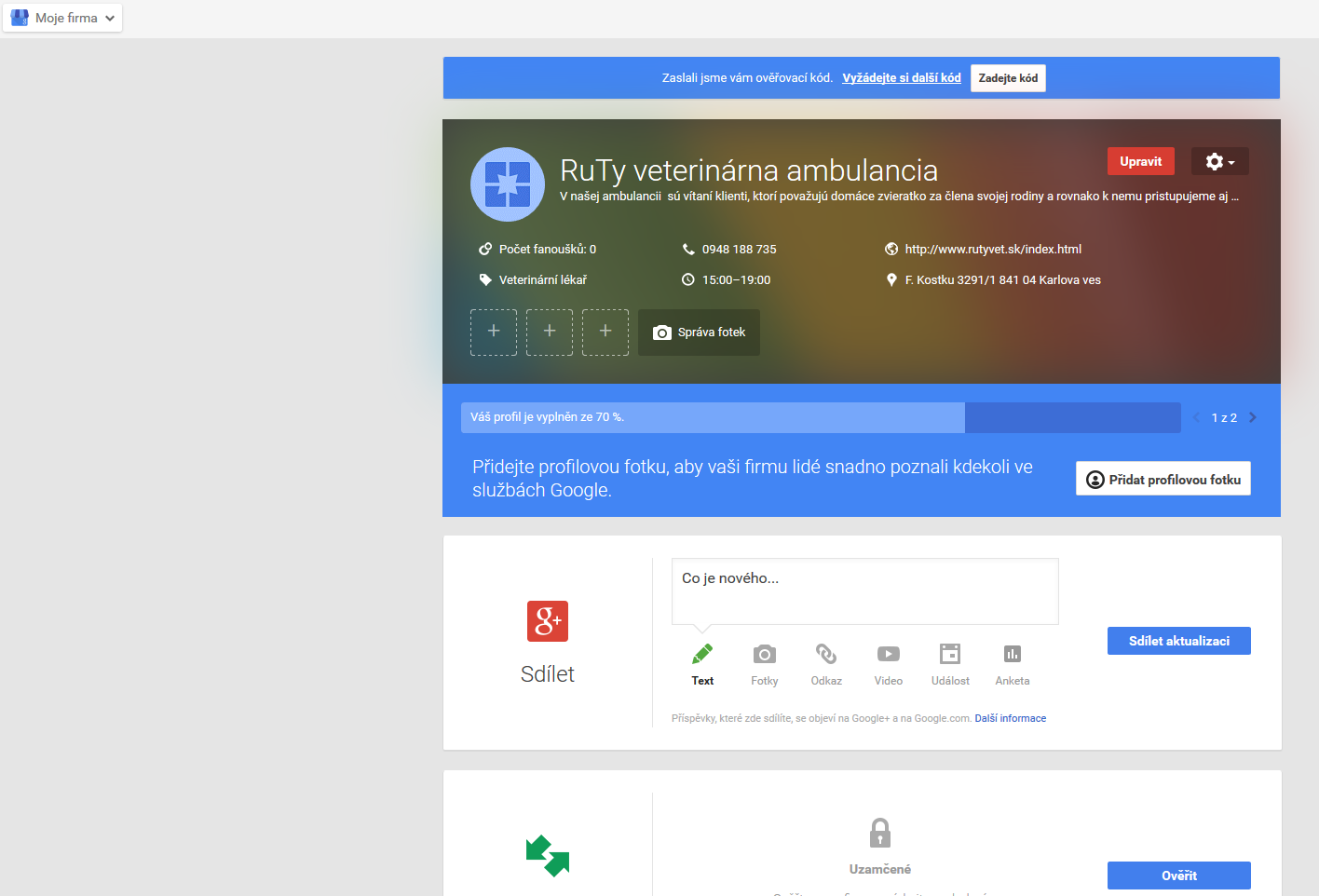Click the Upravit red button

pos(1141,161)
